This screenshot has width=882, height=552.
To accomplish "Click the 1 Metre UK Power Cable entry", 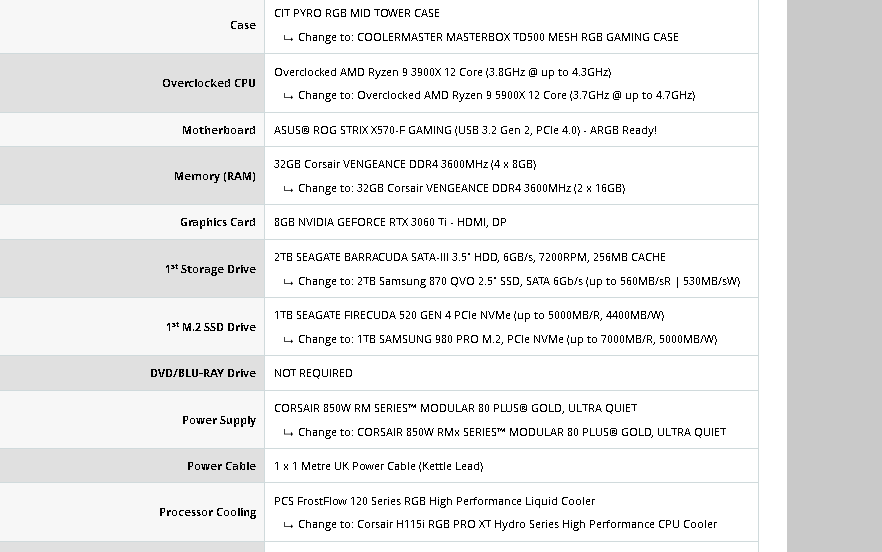I will point(379,466).
